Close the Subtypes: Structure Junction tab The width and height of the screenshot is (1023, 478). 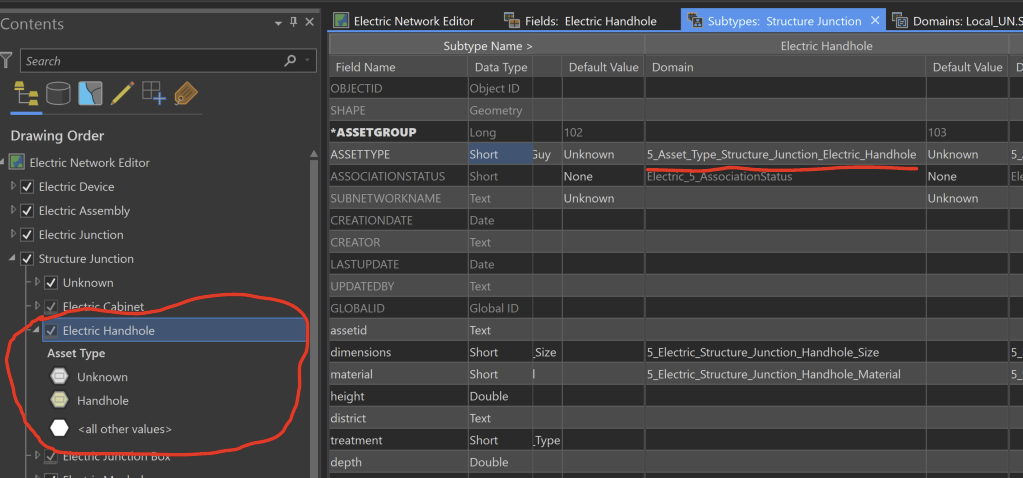click(876, 21)
